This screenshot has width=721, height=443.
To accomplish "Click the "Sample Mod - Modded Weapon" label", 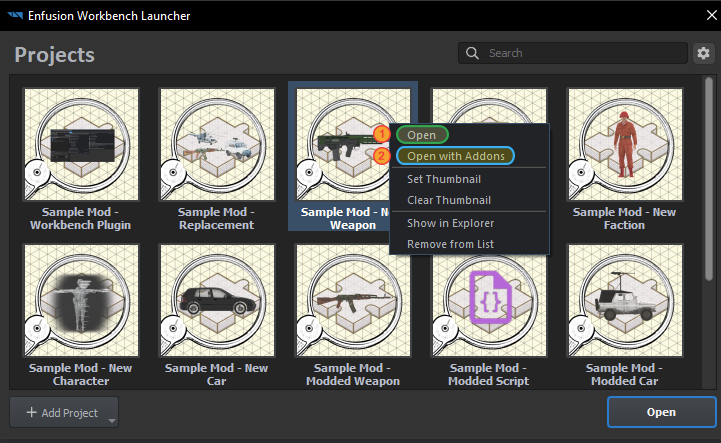I will pos(353,374).
